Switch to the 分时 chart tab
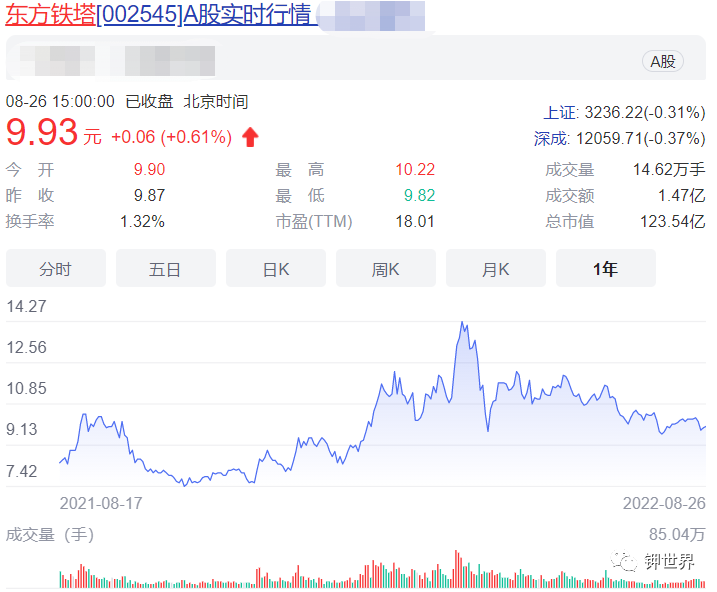This screenshot has width=717, height=592. coord(56,268)
